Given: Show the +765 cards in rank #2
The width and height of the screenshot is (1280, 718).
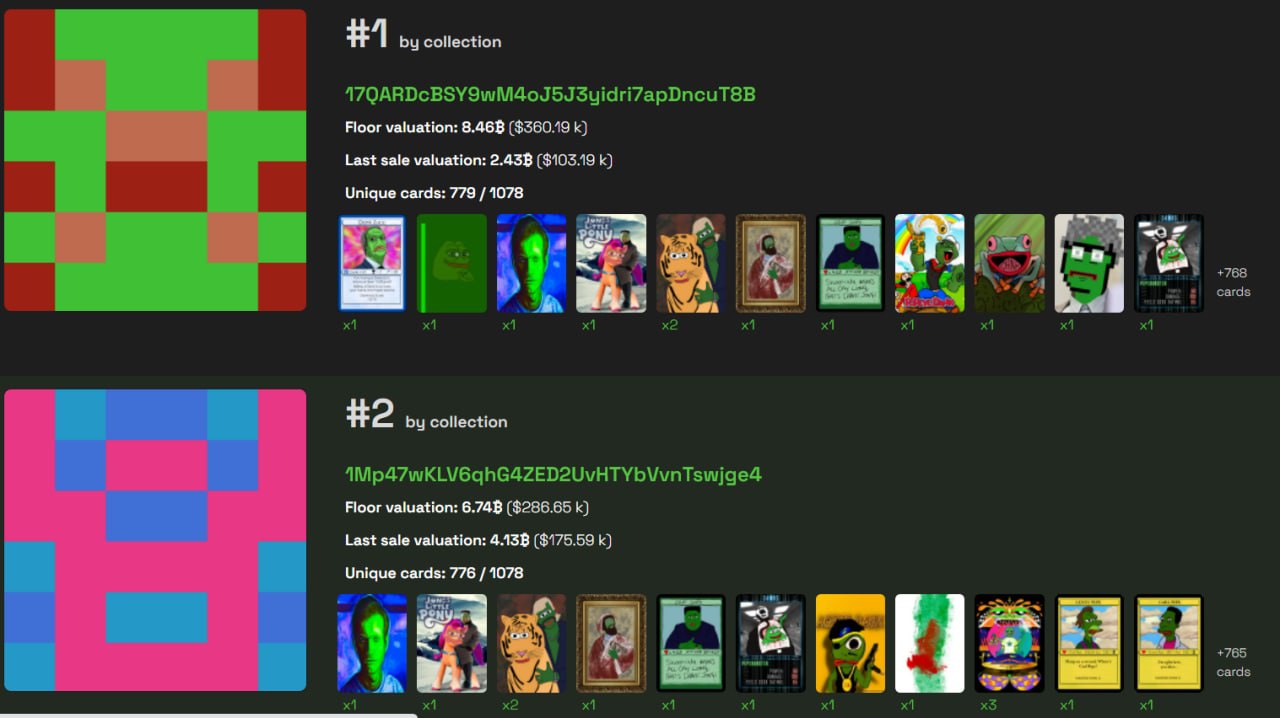Looking at the screenshot, I should point(1233,662).
